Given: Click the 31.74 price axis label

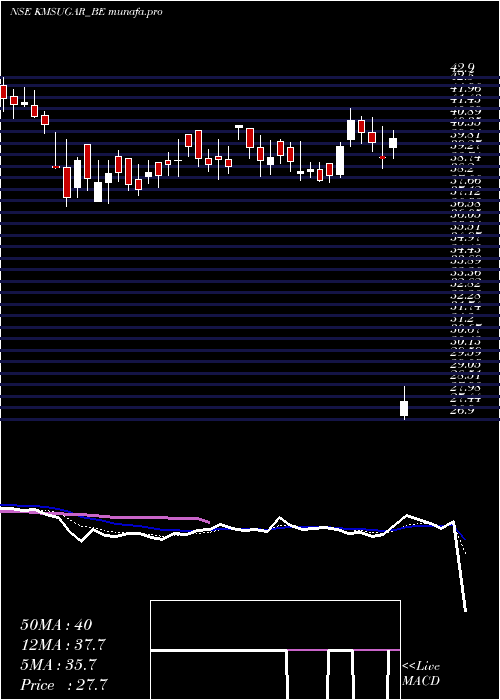Looking at the screenshot, I should [465, 308].
